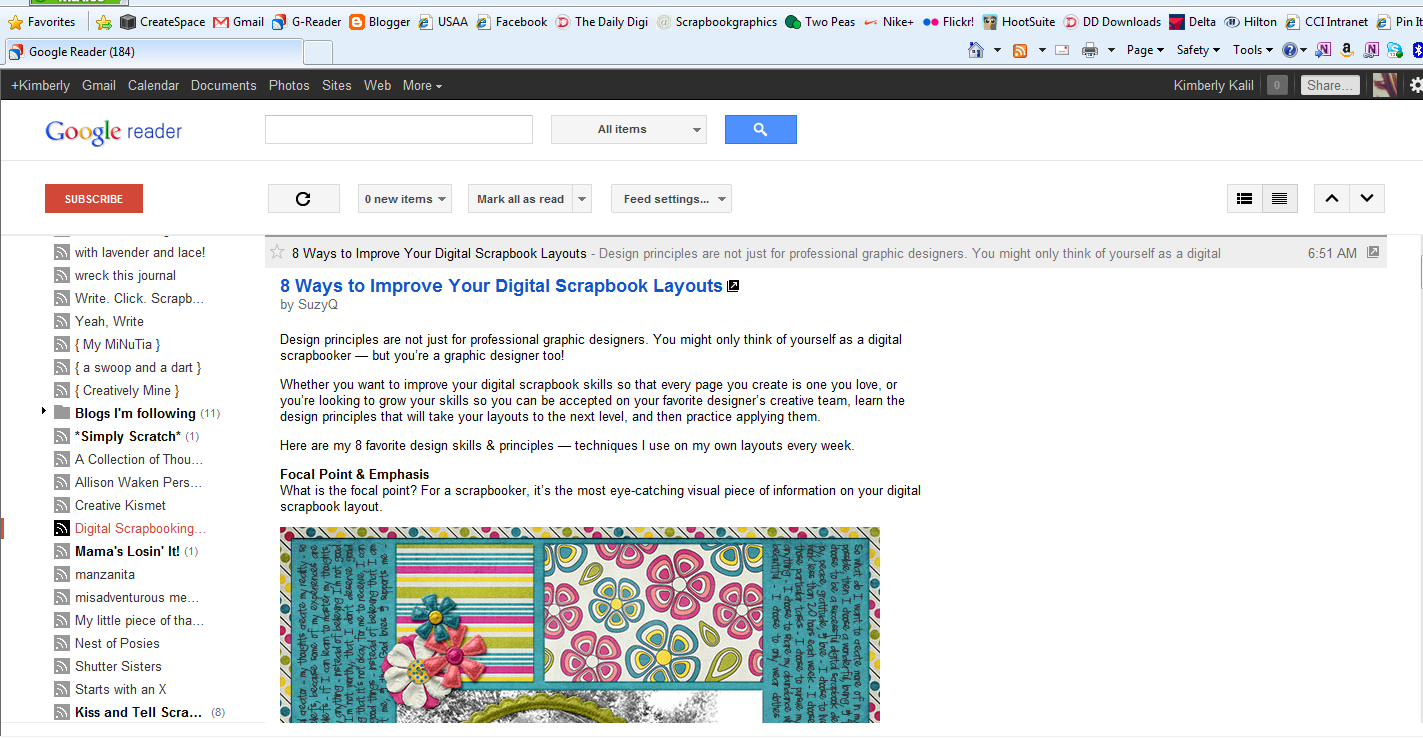Open the Delta favorite

tap(1193, 21)
